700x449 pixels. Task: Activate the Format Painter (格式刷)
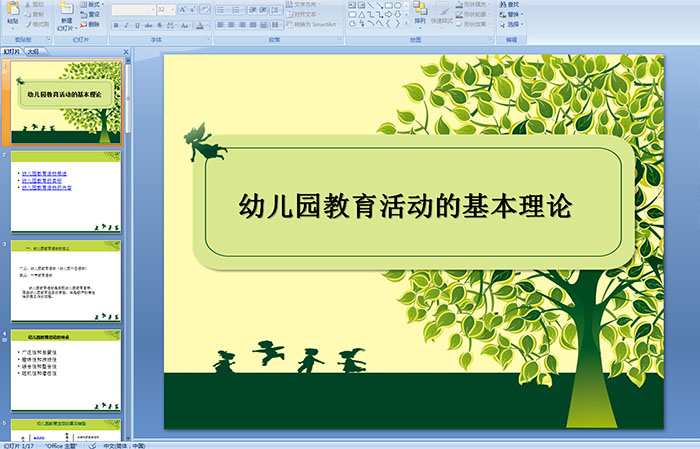pyautogui.click(x=37, y=24)
